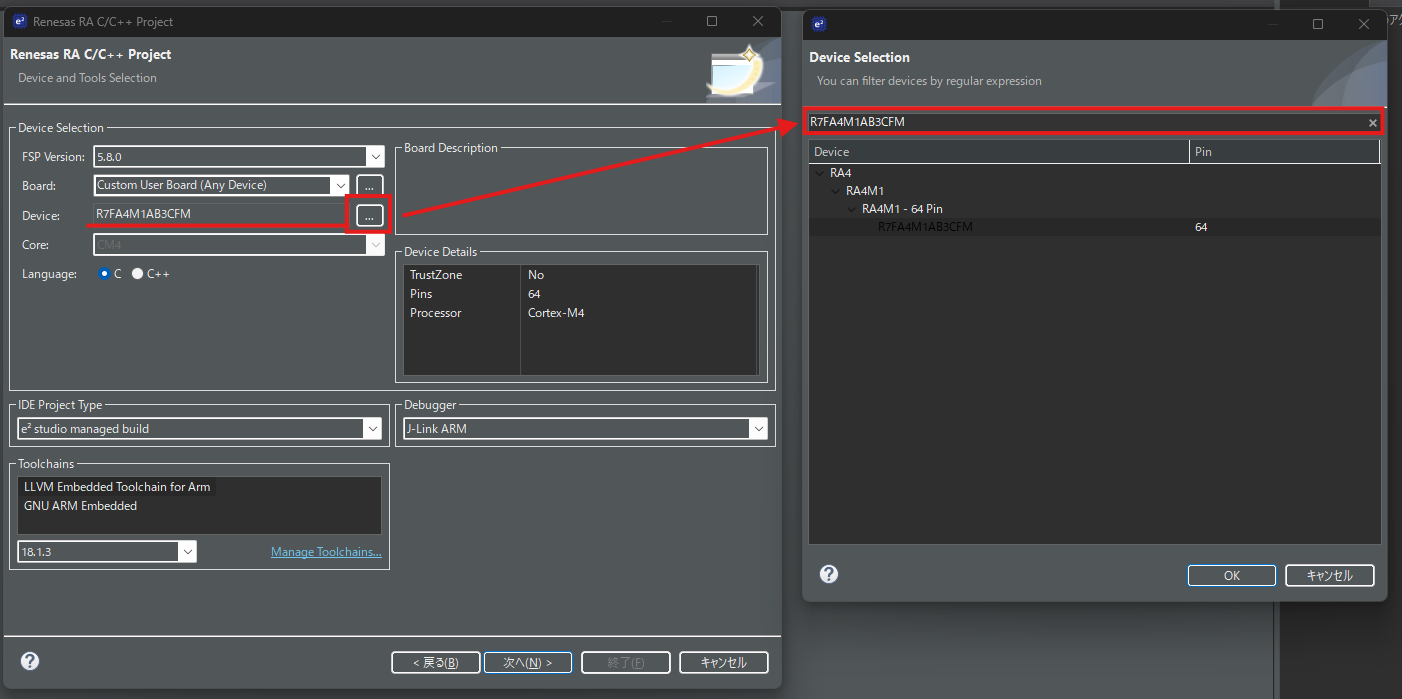Screen dimensions: 1402x699
Task: Select the C language radio button
Action: tap(104, 274)
